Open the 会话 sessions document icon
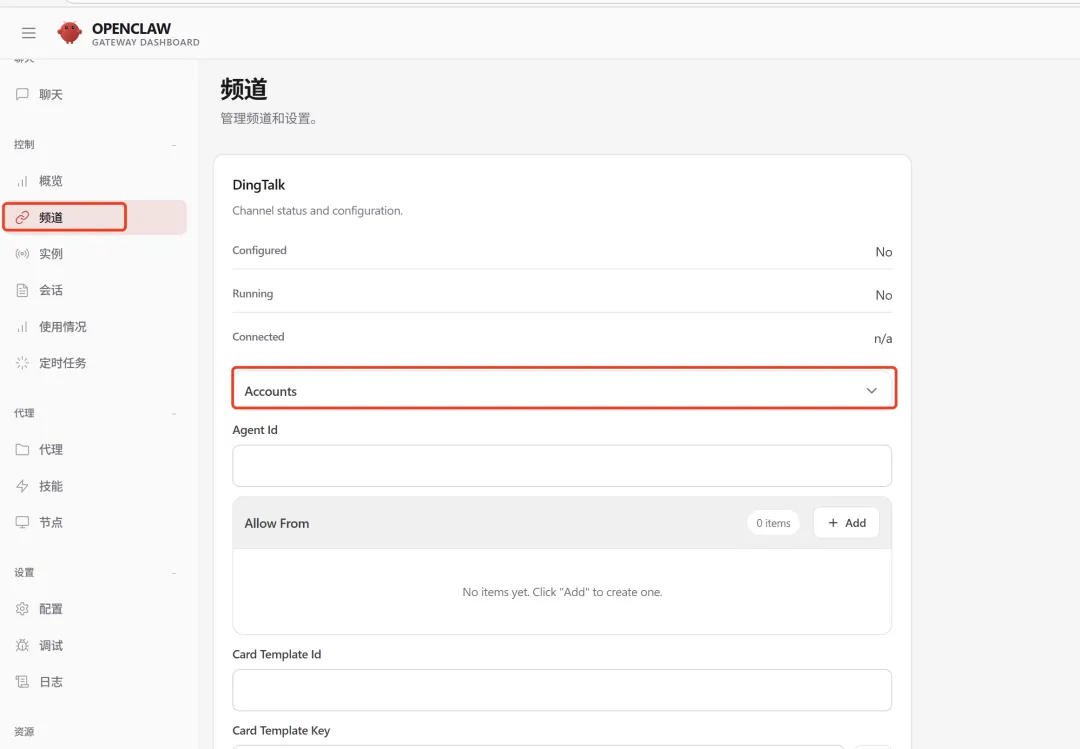The image size is (1080, 749). [x=22, y=290]
